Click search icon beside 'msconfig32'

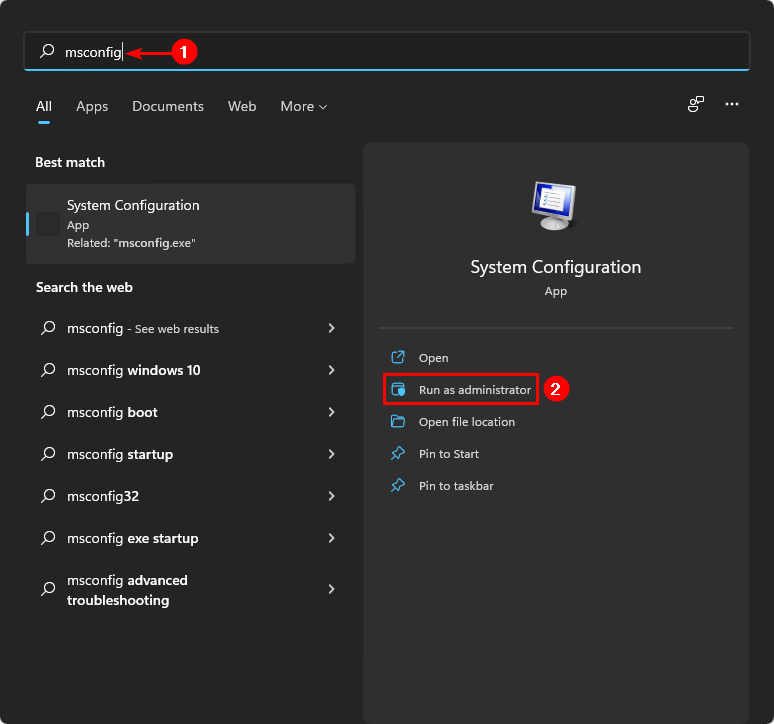point(48,495)
